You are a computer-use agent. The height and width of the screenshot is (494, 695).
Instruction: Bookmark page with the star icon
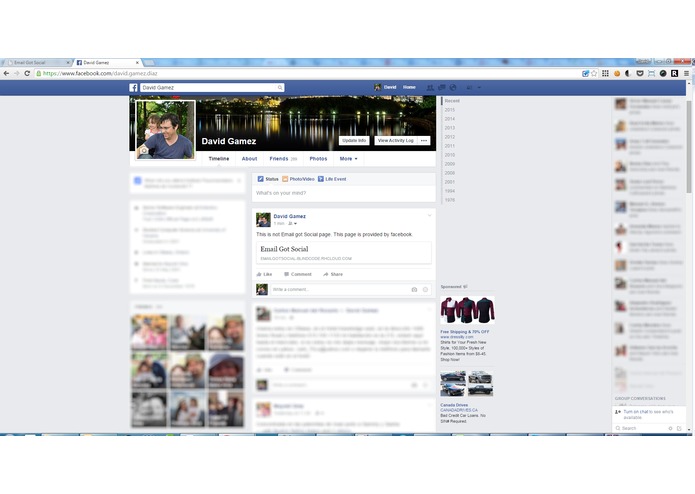point(594,74)
